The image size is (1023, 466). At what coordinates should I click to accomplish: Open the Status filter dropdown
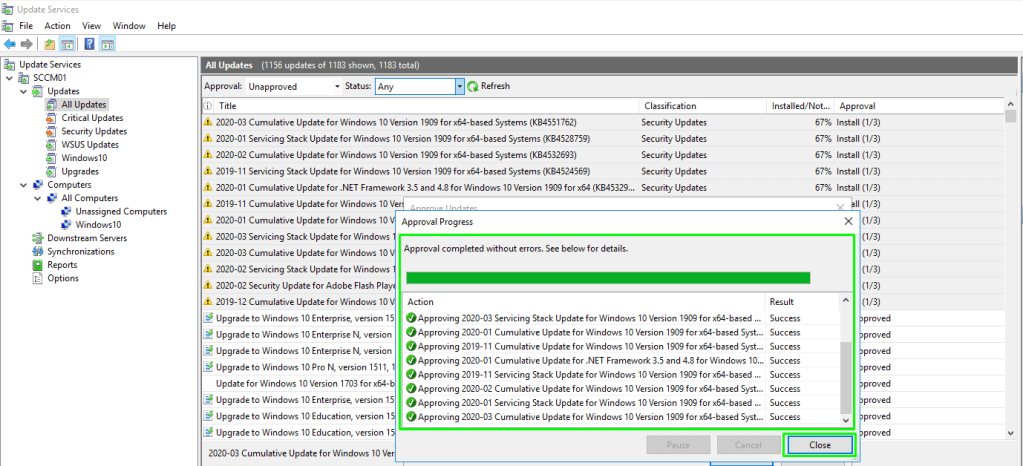[460, 87]
